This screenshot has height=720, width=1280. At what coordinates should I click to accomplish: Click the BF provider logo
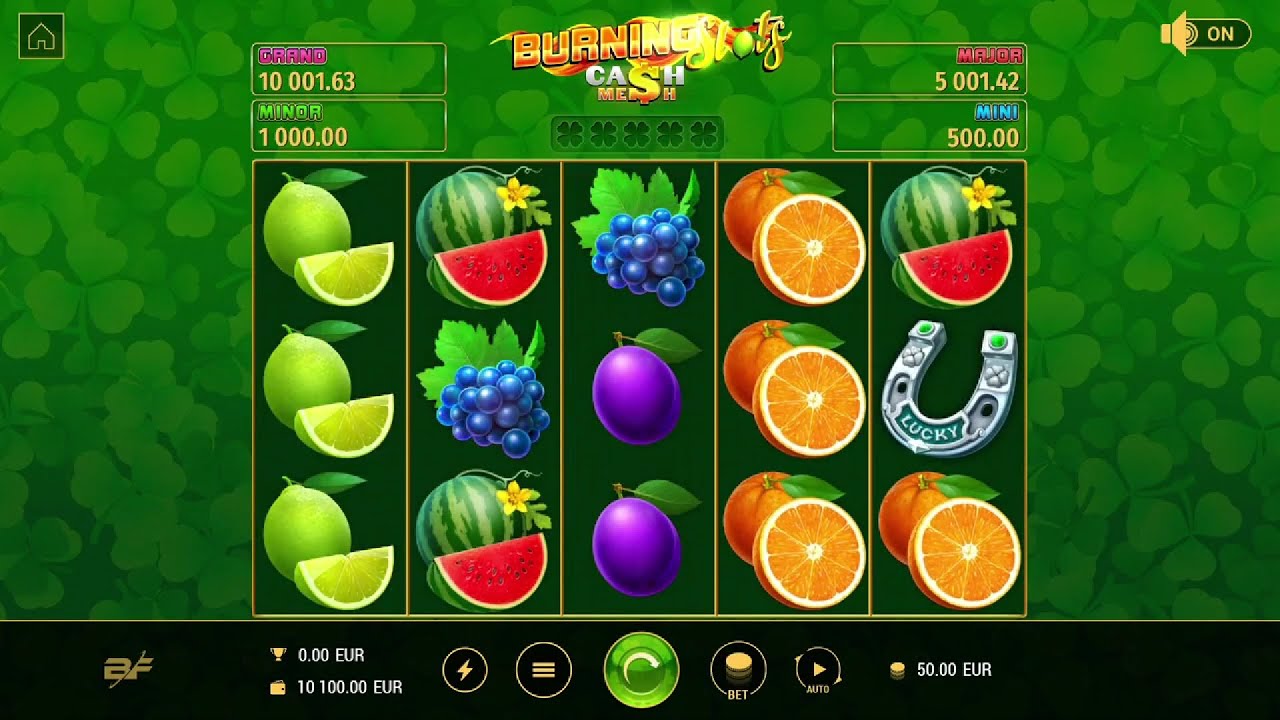coord(129,669)
